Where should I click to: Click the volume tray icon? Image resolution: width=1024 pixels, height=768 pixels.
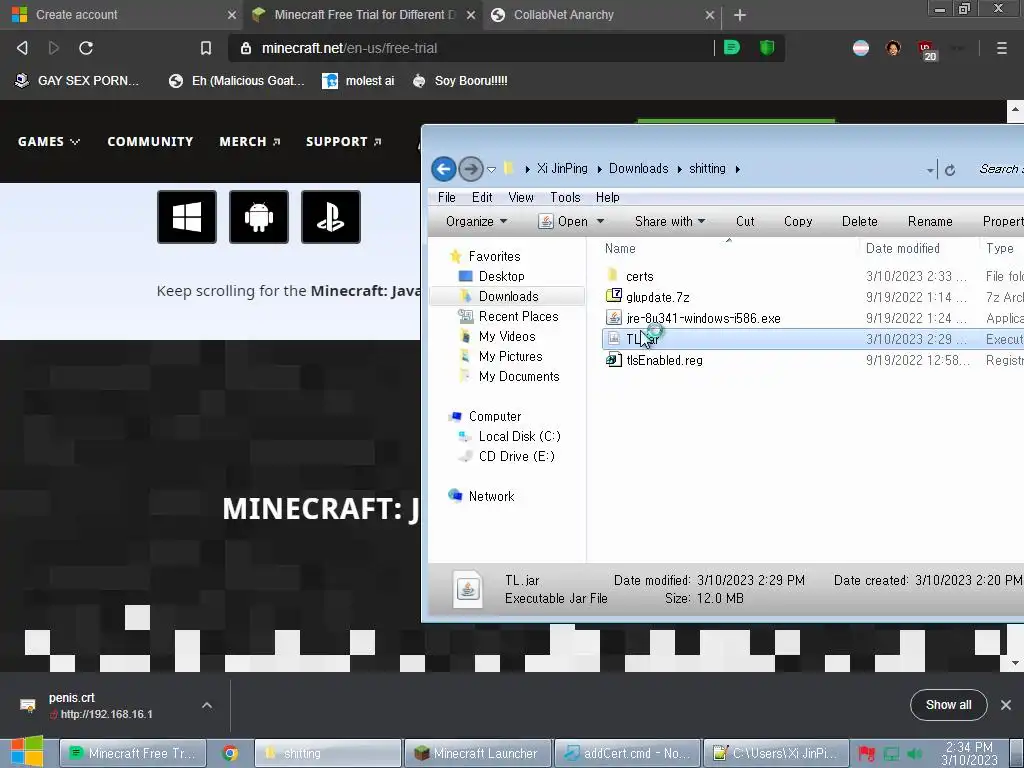[914, 754]
